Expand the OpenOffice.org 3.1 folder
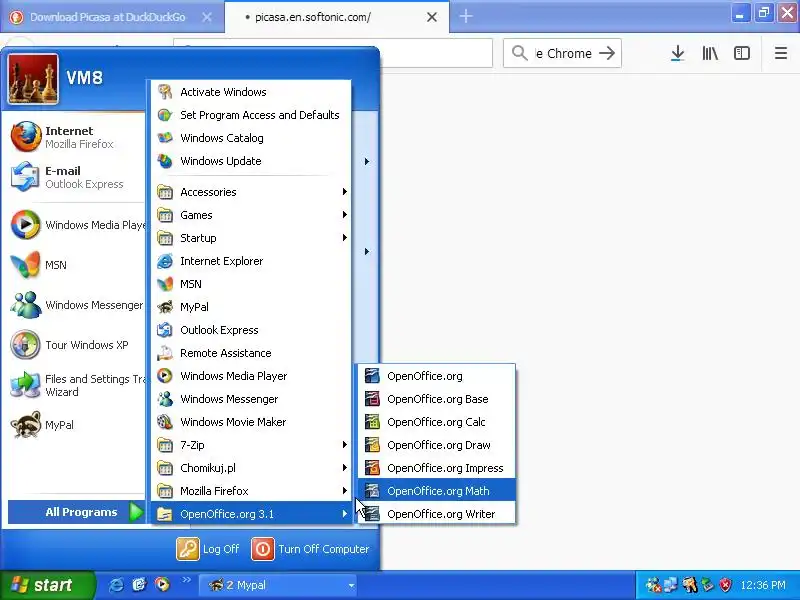The height and width of the screenshot is (600, 800). click(x=251, y=514)
